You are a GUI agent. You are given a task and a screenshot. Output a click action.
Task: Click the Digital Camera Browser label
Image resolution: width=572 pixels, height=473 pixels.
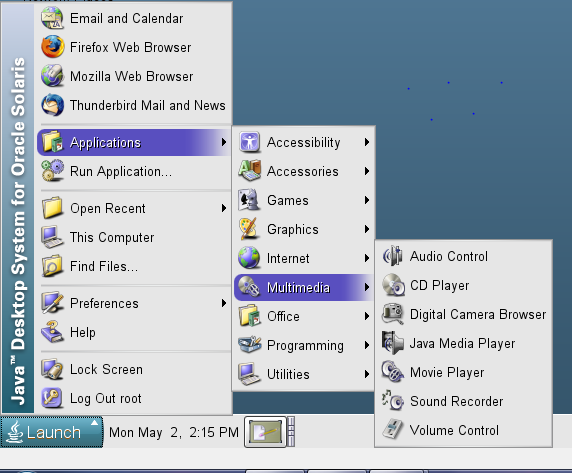point(478,314)
